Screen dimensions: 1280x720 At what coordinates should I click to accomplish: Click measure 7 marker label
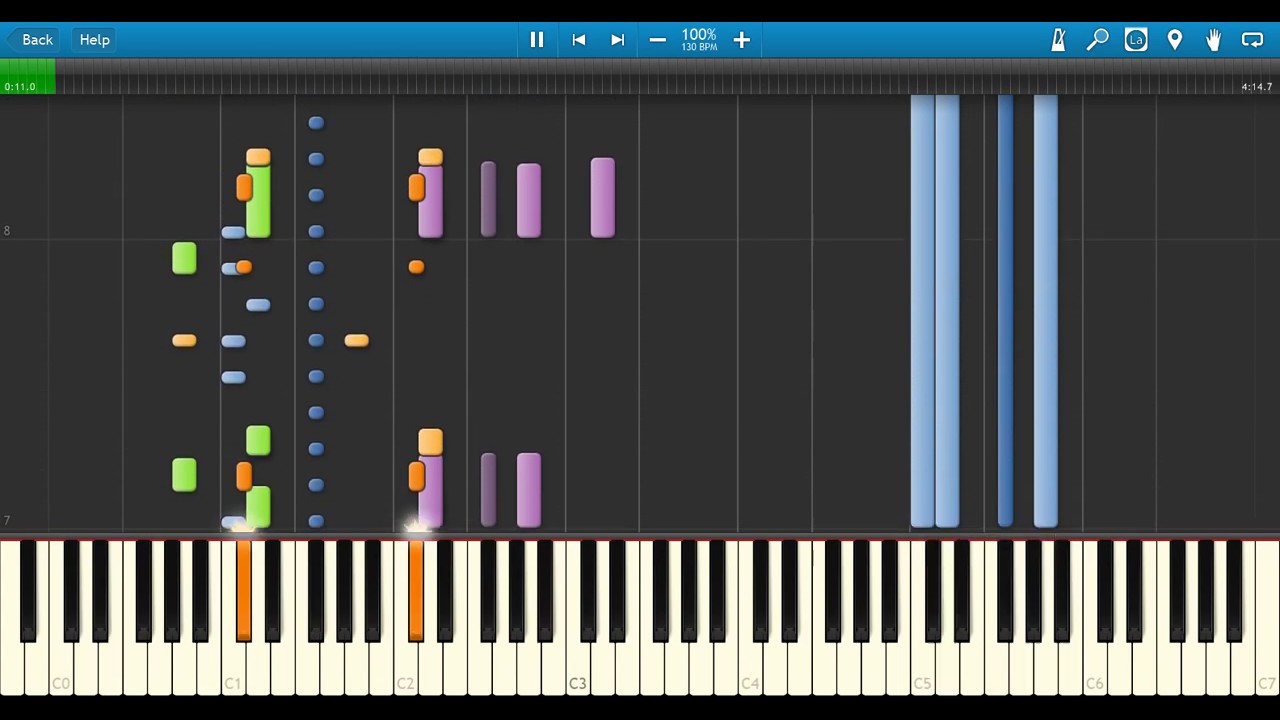point(7,521)
